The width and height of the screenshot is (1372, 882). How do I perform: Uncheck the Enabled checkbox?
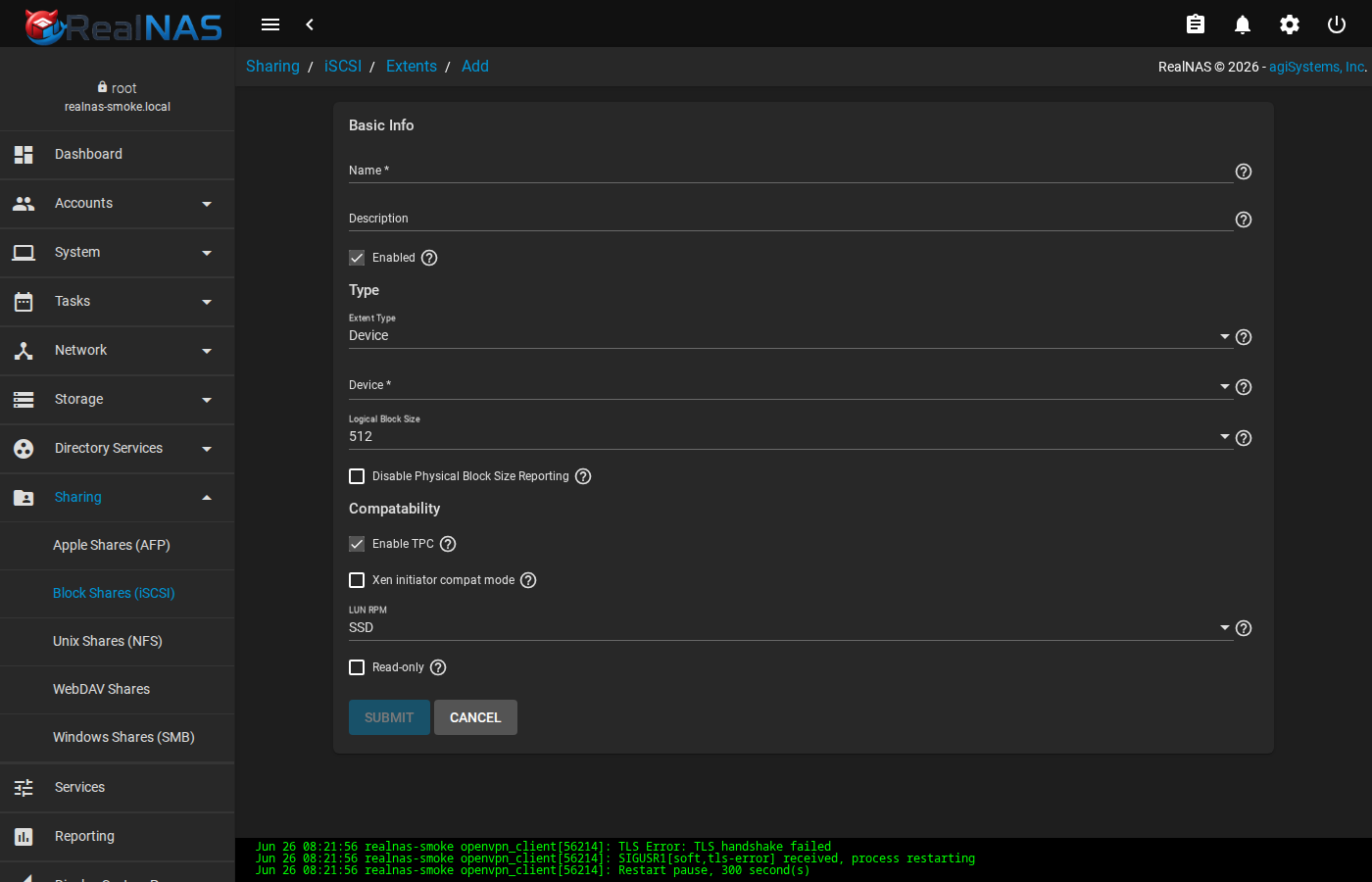[x=357, y=258]
